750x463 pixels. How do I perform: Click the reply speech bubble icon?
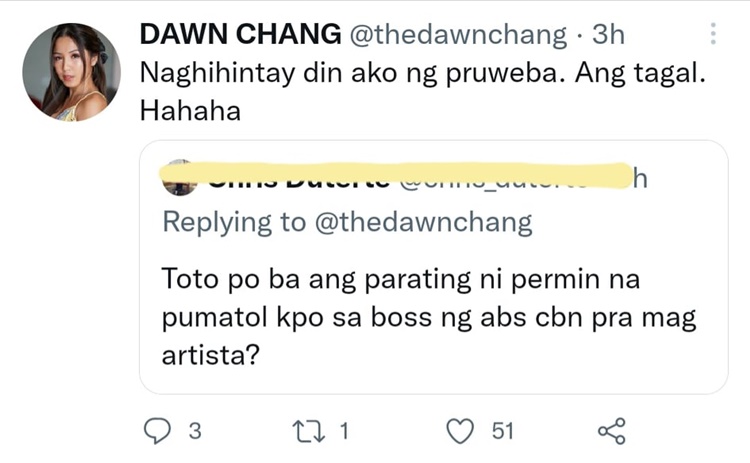point(158,431)
